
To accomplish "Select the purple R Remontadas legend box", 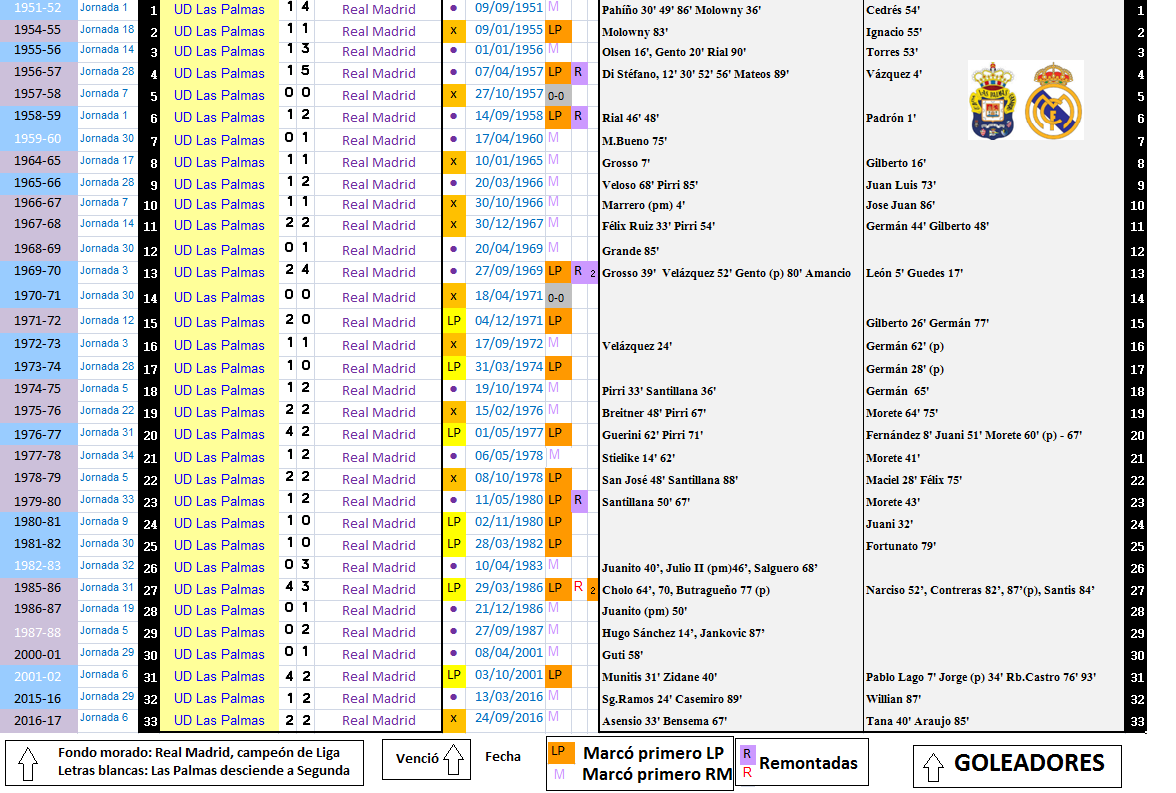I will coord(748,754).
